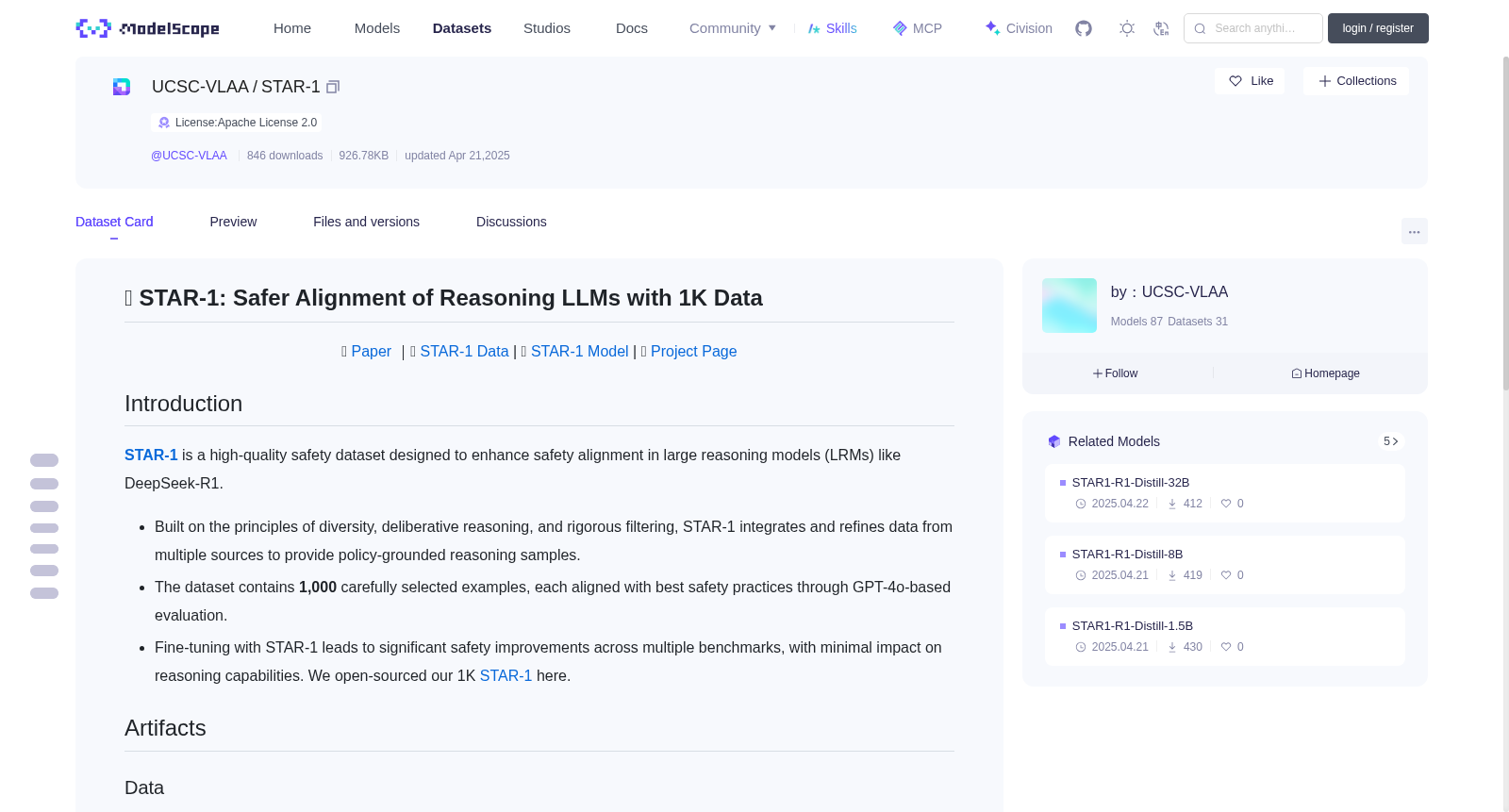Click heart icon for STAR1-R1-Distill-1.5B

[1226, 647]
